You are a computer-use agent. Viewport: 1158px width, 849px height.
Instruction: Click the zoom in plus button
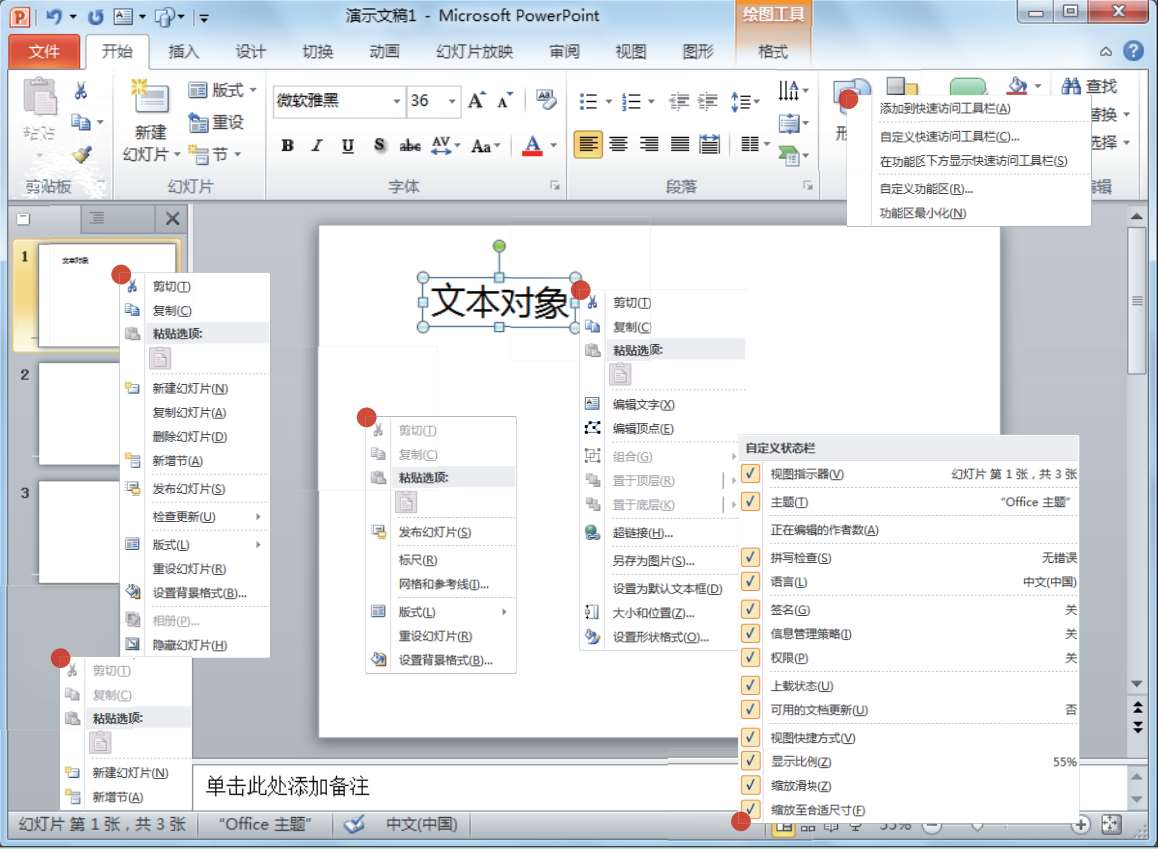[1080, 825]
